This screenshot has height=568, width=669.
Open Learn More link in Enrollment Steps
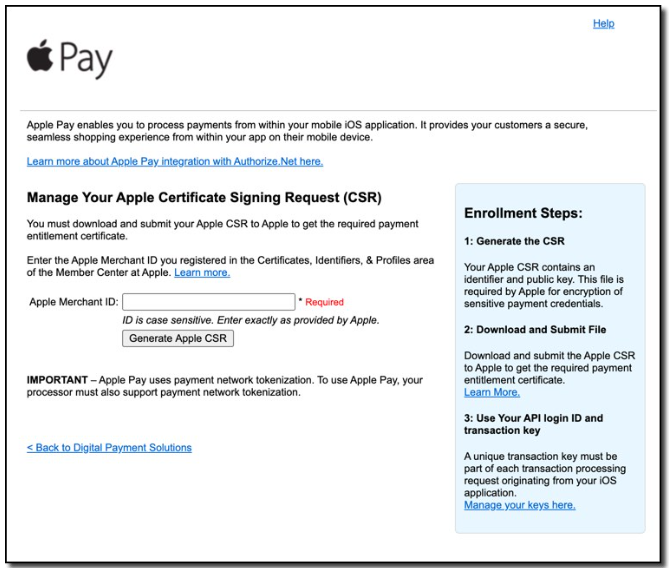492,392
